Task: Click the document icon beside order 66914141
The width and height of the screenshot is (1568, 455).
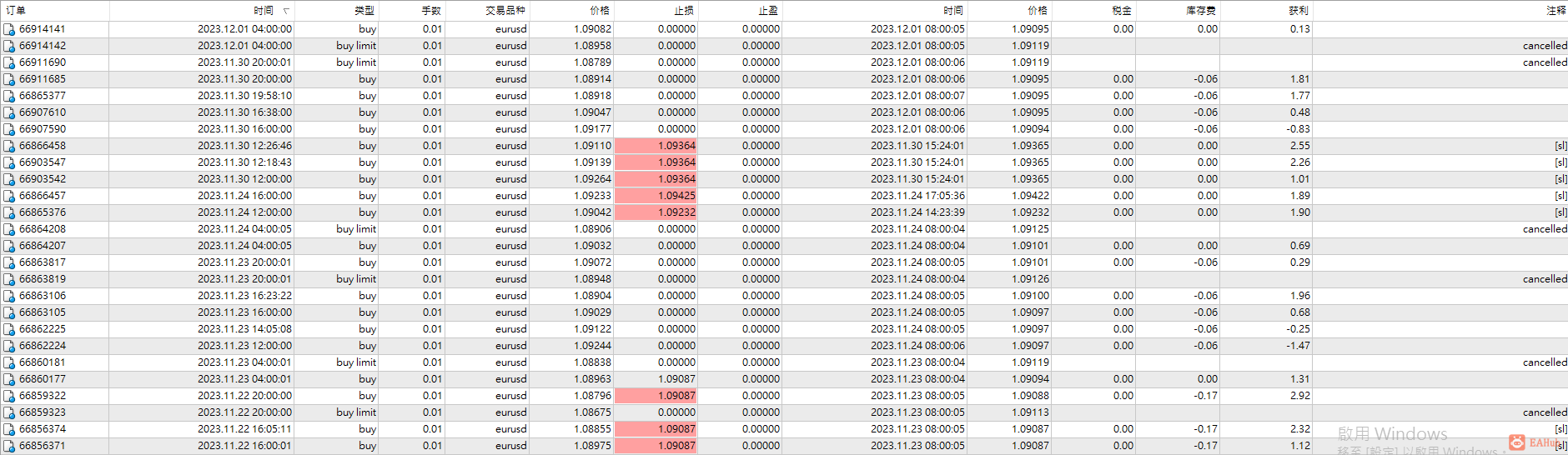Action: pyautogui.click(x=9, y=29)
